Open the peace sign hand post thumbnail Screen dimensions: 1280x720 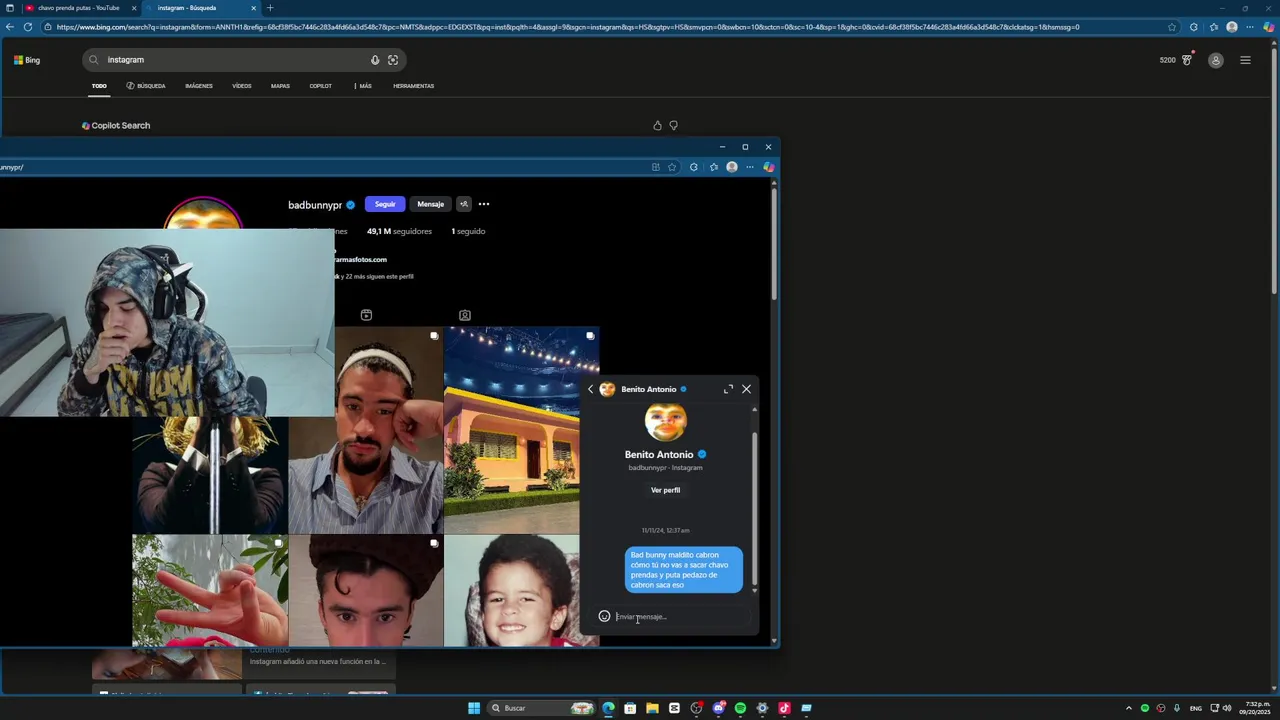click(x=210, y=590)
